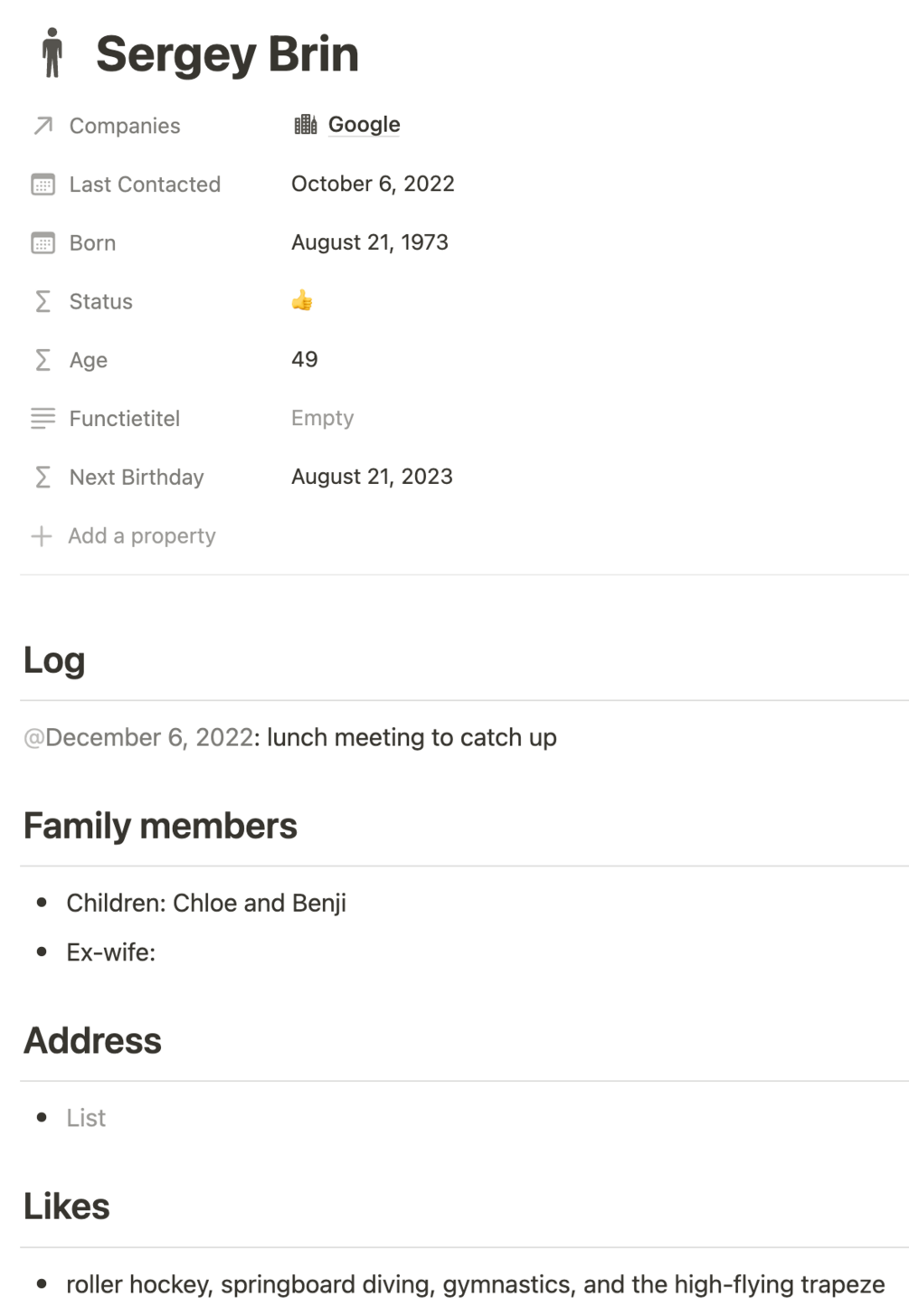Image resolution: width=909 pixels, height=1316 pixels.
Task: Click the Functietitel text lines icon
Action: point(43,419)
